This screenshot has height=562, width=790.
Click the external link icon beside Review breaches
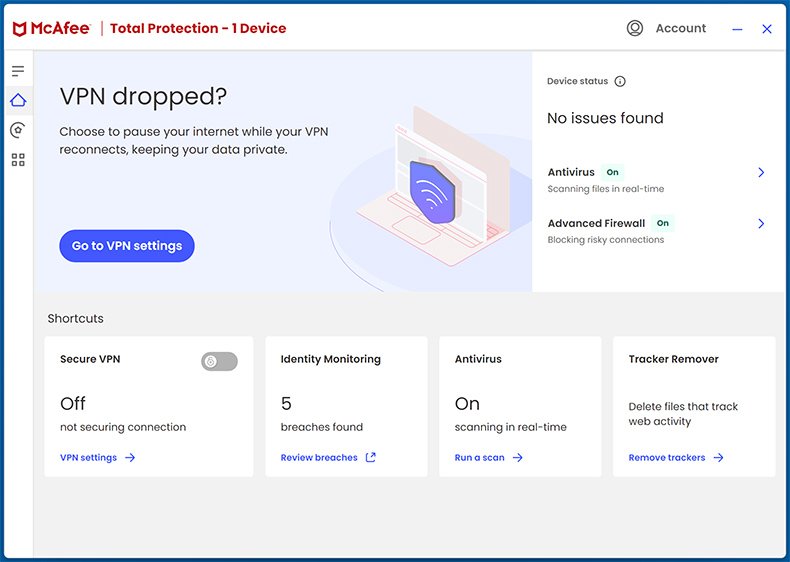pyautogui.click(x=371, y=457)
